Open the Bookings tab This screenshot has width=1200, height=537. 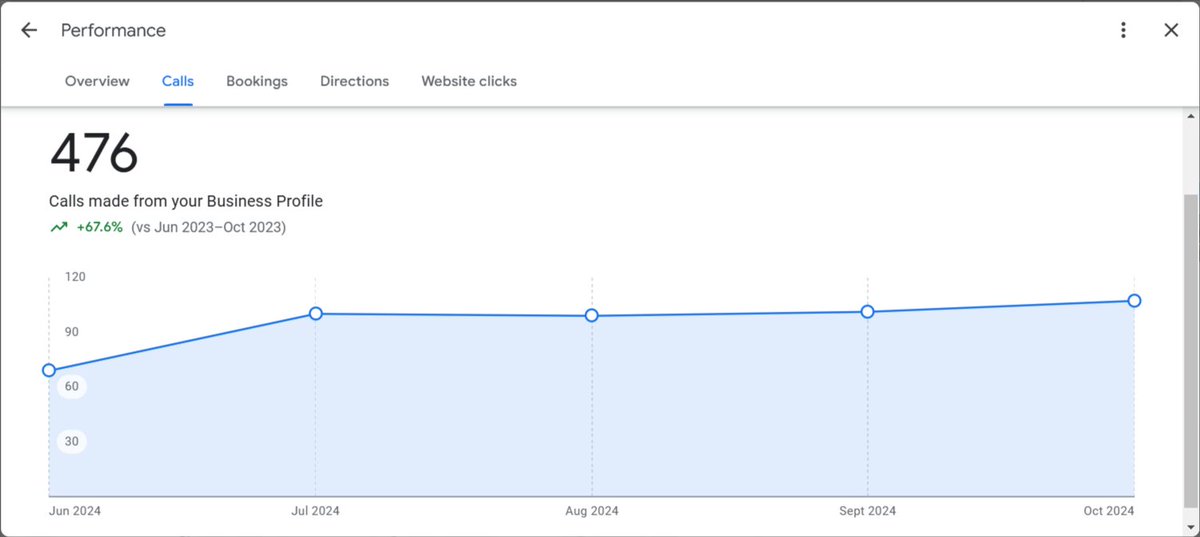click(257, 81)
